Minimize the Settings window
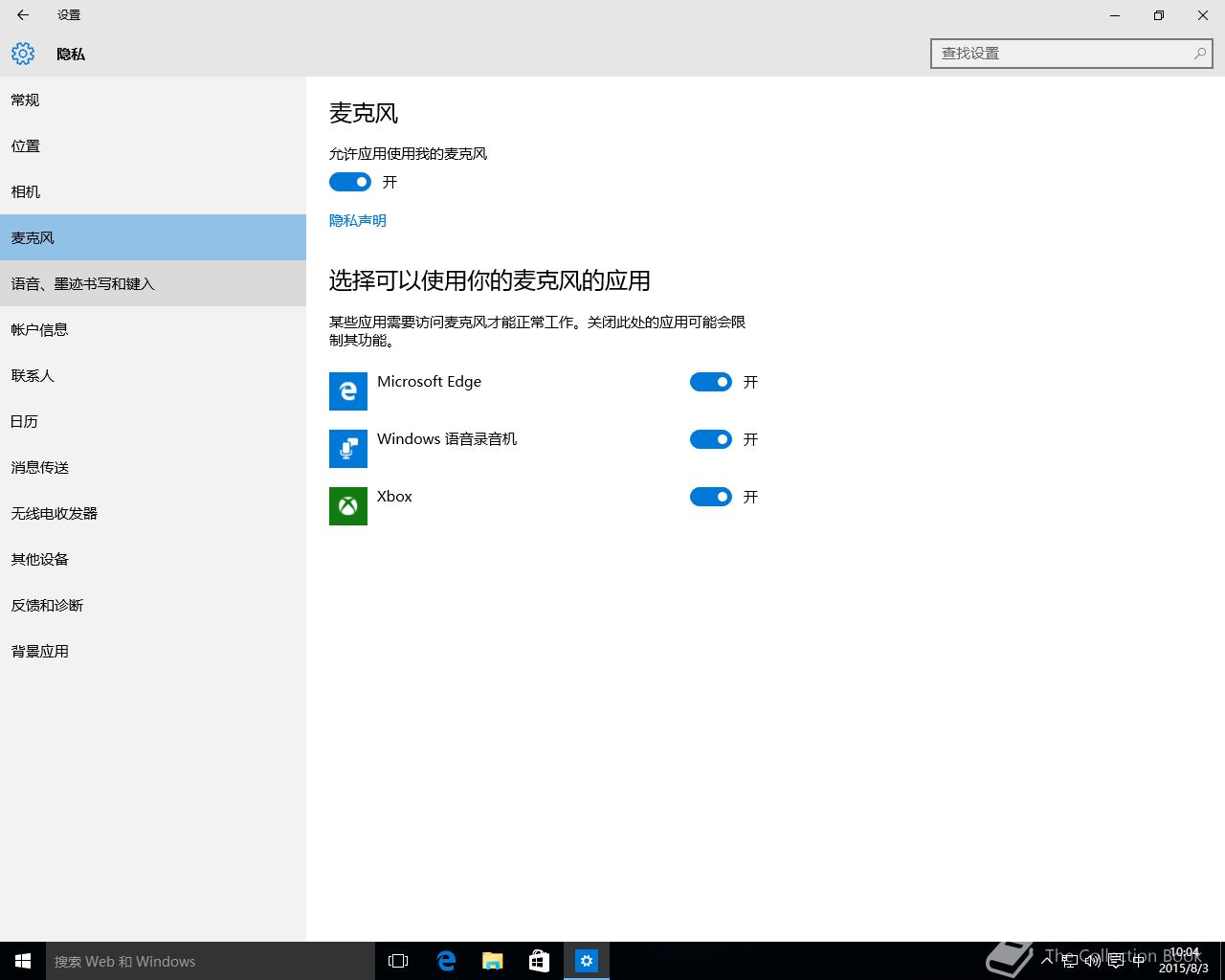This screenshot has height=980, width=1225. tap(1115, 15)
